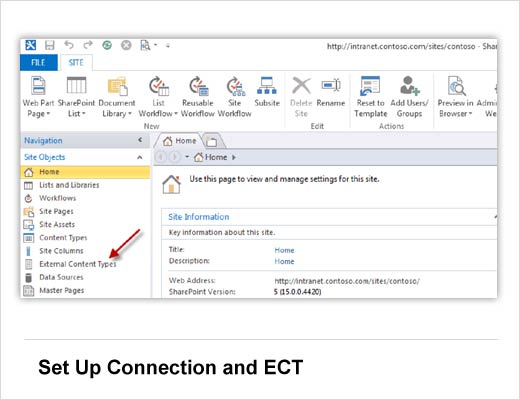Click the Preview in Browser quick access icon
The width and height of the screenshot is (520, 400).
click(145, 45)
